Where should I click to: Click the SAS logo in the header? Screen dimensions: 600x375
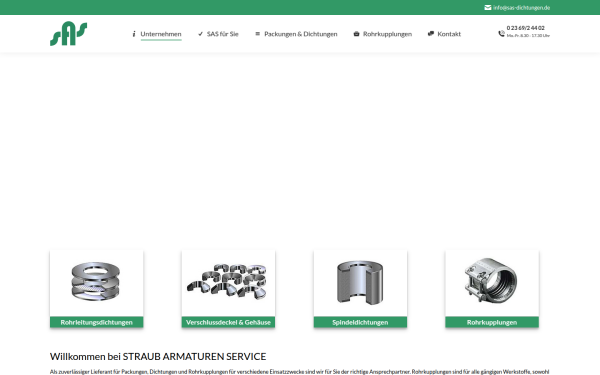pyautogui.click(x=68, y=34)
